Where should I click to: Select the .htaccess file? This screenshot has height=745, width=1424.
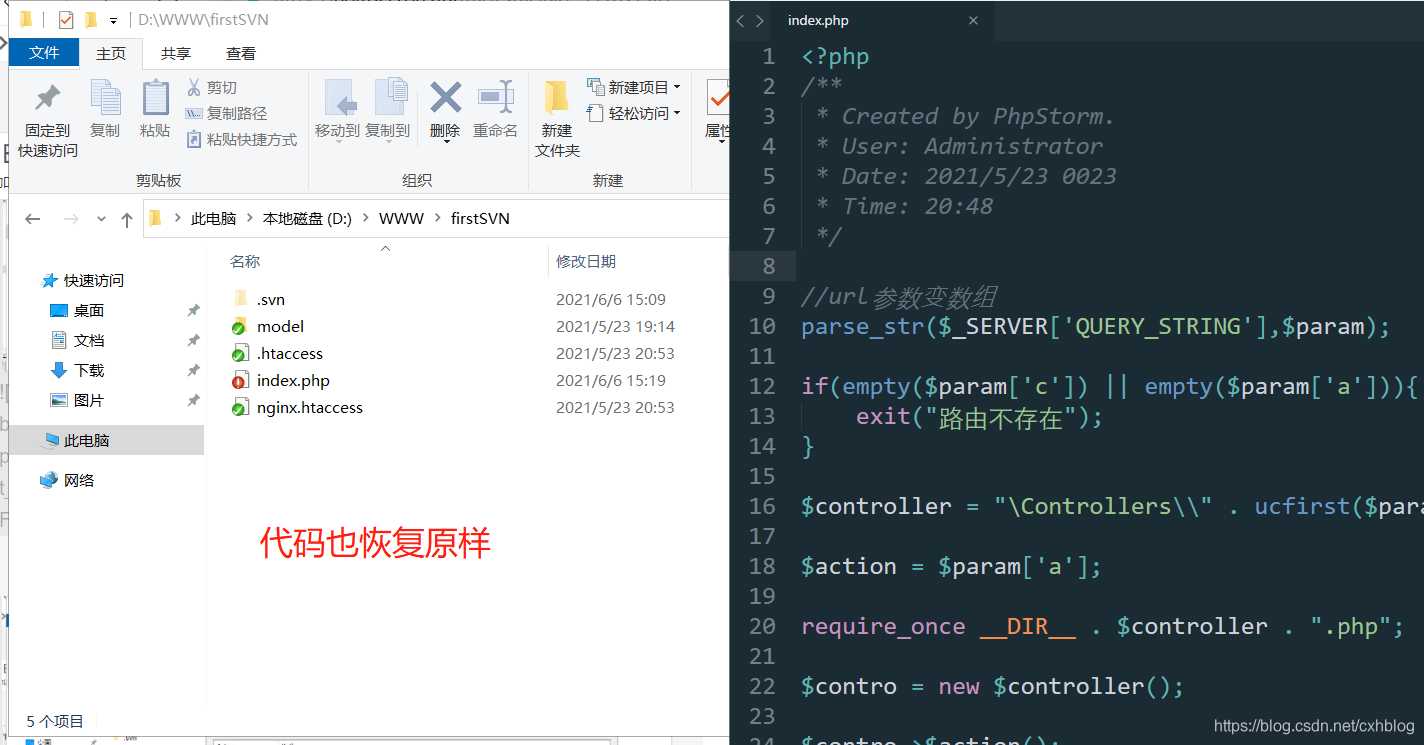click(x=289, y=353)
